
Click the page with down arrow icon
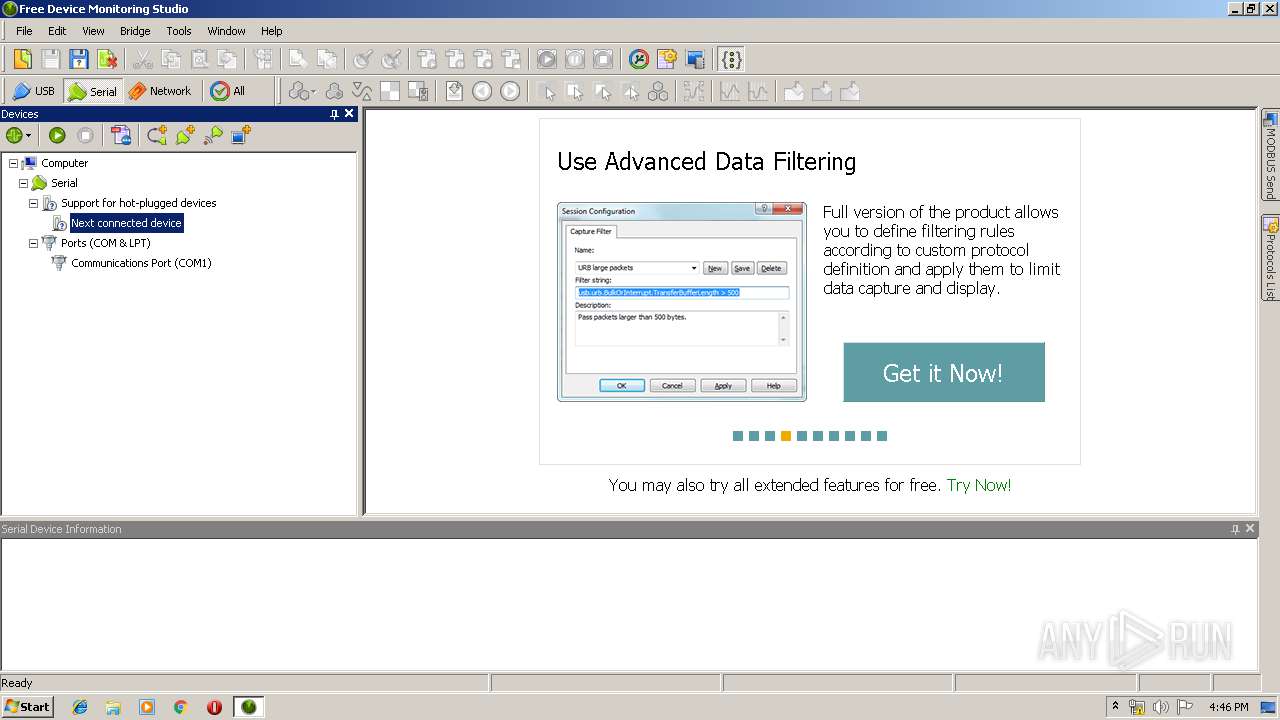454,91
